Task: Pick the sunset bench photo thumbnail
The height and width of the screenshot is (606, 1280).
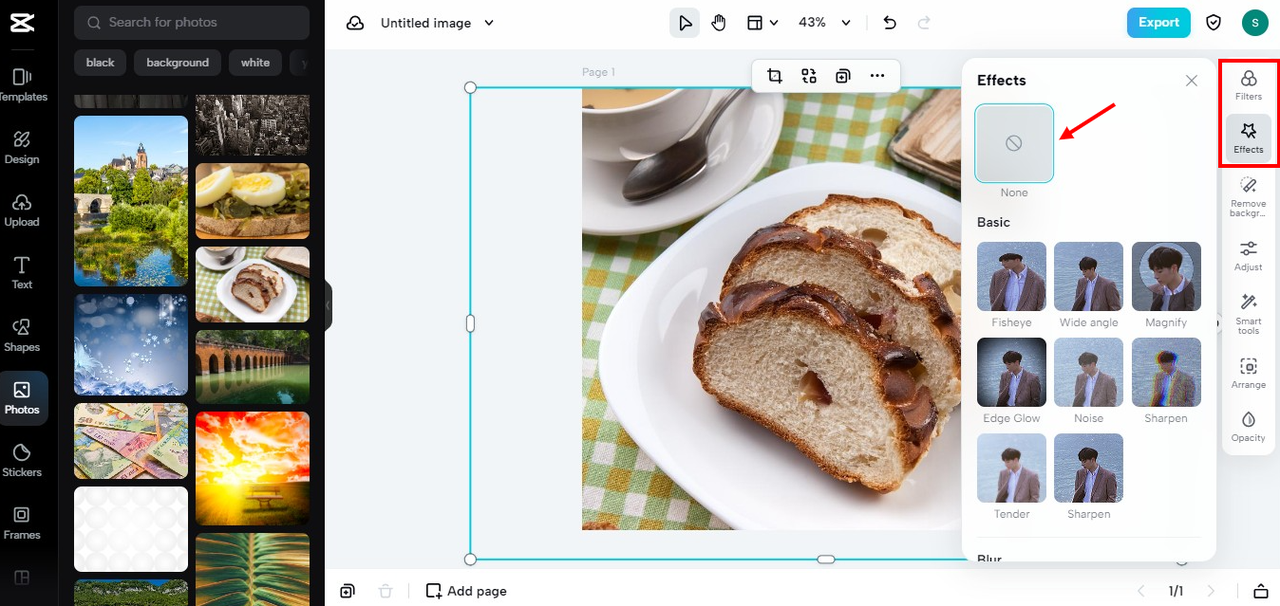Action: (252, 468)
